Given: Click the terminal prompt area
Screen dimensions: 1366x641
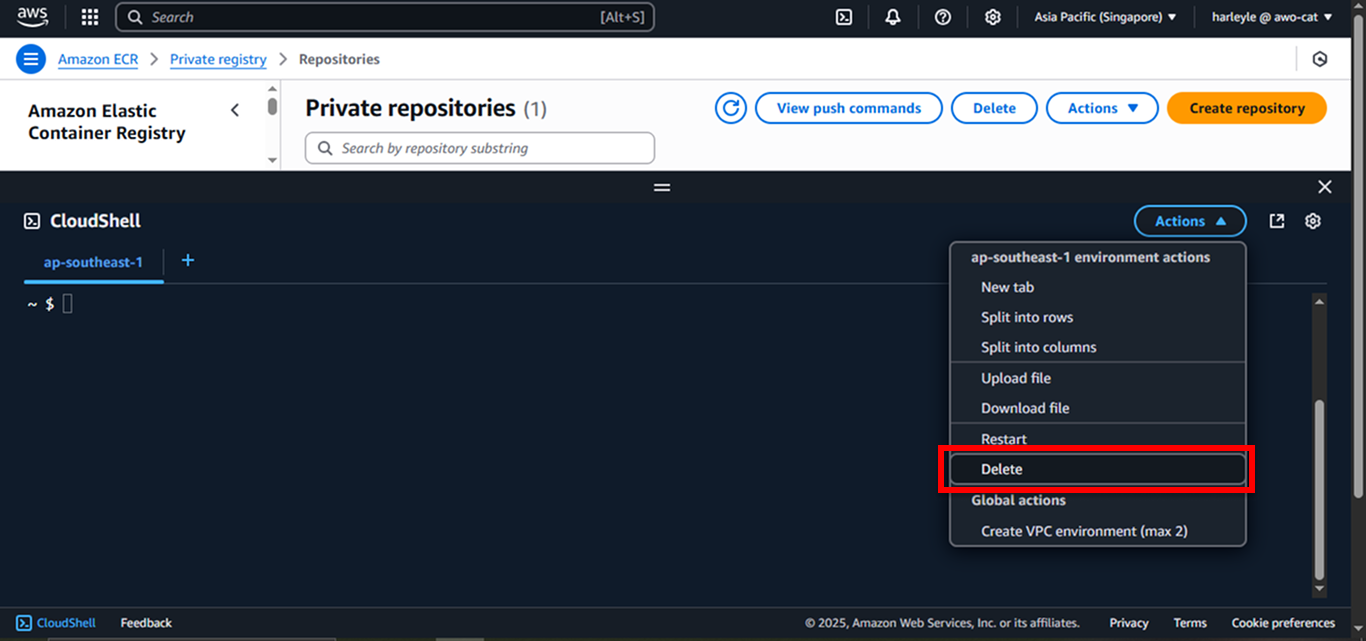Looking at the screenshot, I should [x=50, y=304].
